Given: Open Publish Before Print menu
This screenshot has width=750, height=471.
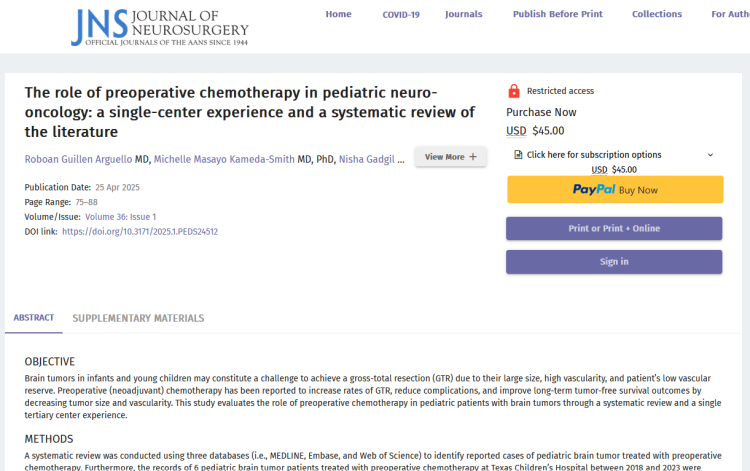Looking at the screenshot, I should click(557, 14).
